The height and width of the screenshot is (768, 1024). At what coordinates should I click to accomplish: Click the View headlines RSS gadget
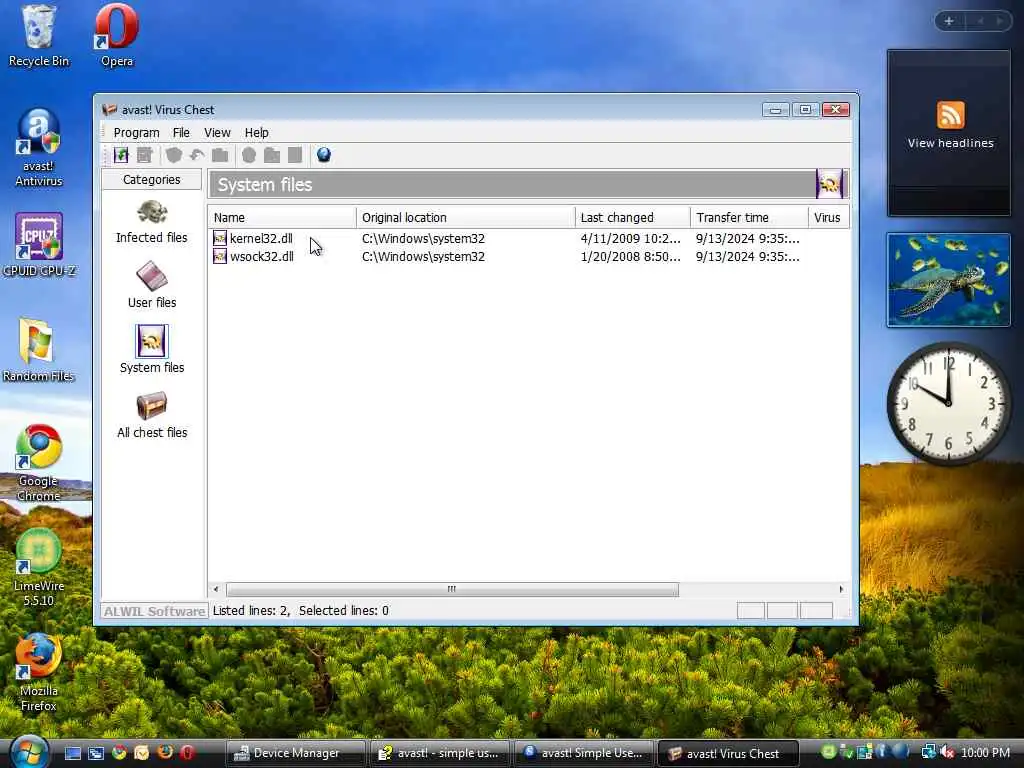(x=949, y=133)
